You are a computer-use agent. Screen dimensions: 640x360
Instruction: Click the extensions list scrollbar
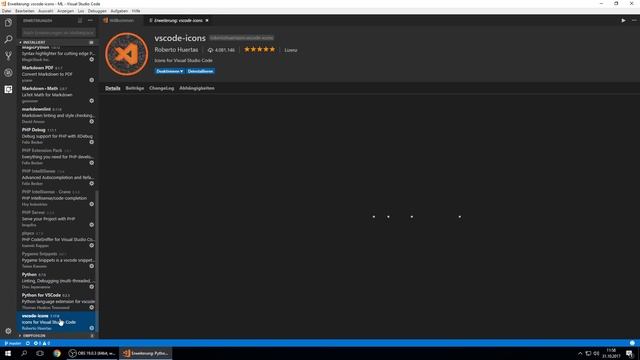coord(97,261)
